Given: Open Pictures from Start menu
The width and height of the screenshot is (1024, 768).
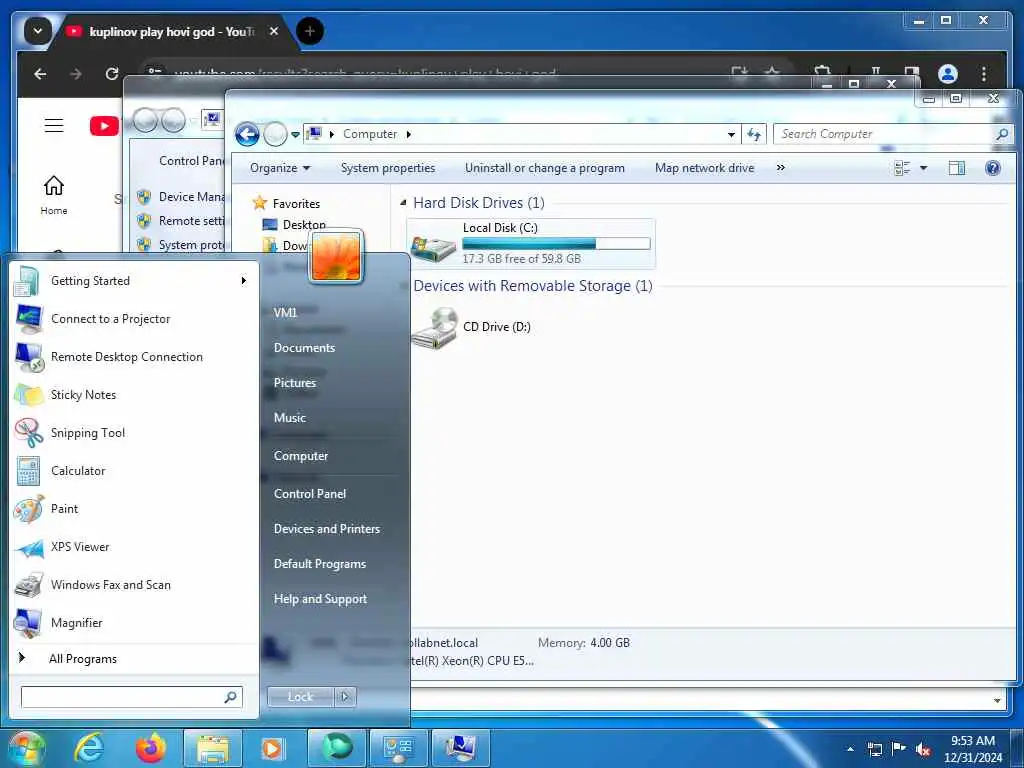Looking at the screenshot, I should pyautogui.click(x=295, y=383).
